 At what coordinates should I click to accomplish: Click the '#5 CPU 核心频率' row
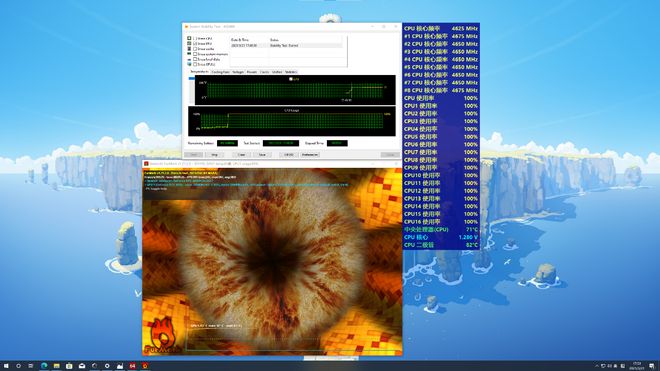click(441, 67)
